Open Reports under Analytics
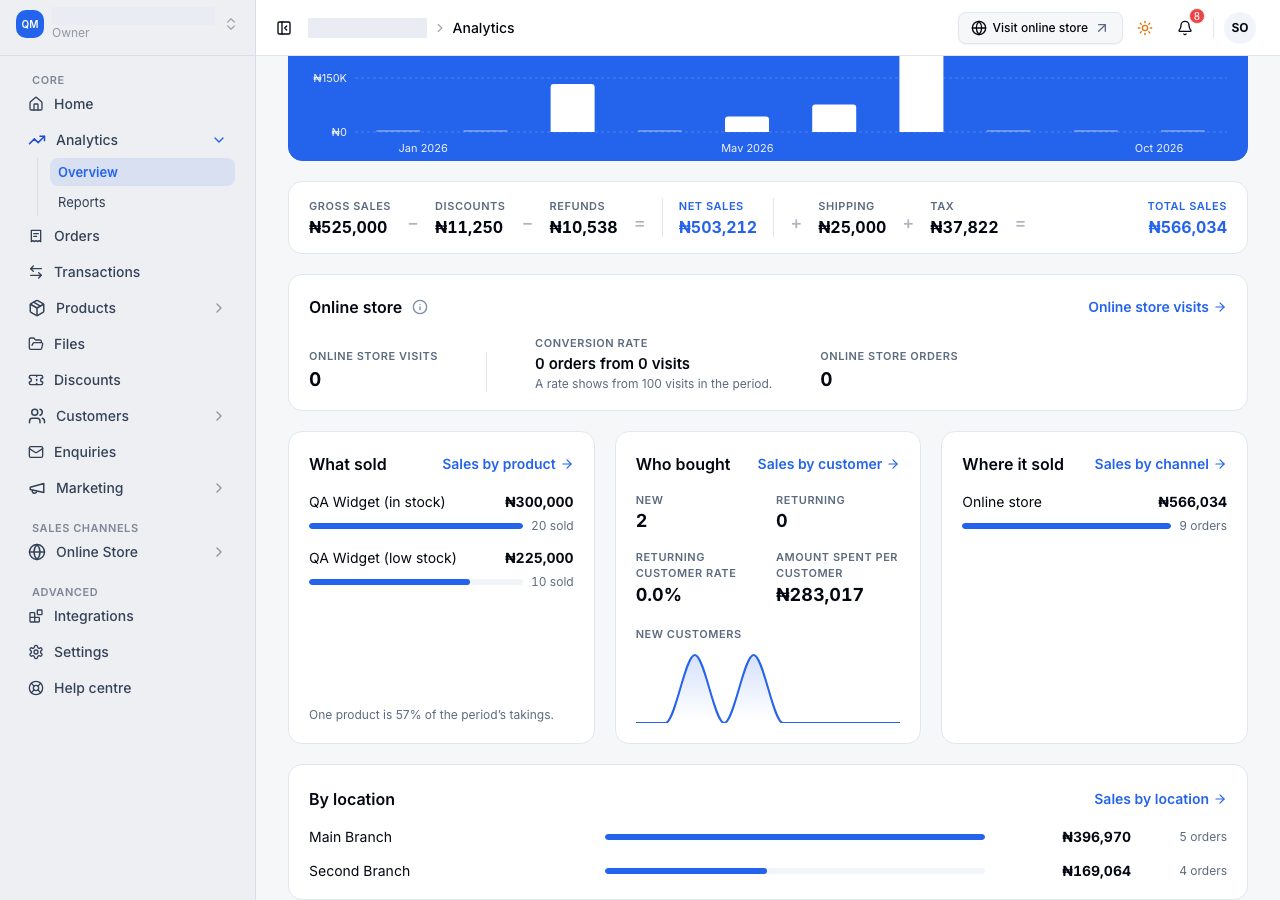This screenshot has height=900, width=1280. point(142,202)
